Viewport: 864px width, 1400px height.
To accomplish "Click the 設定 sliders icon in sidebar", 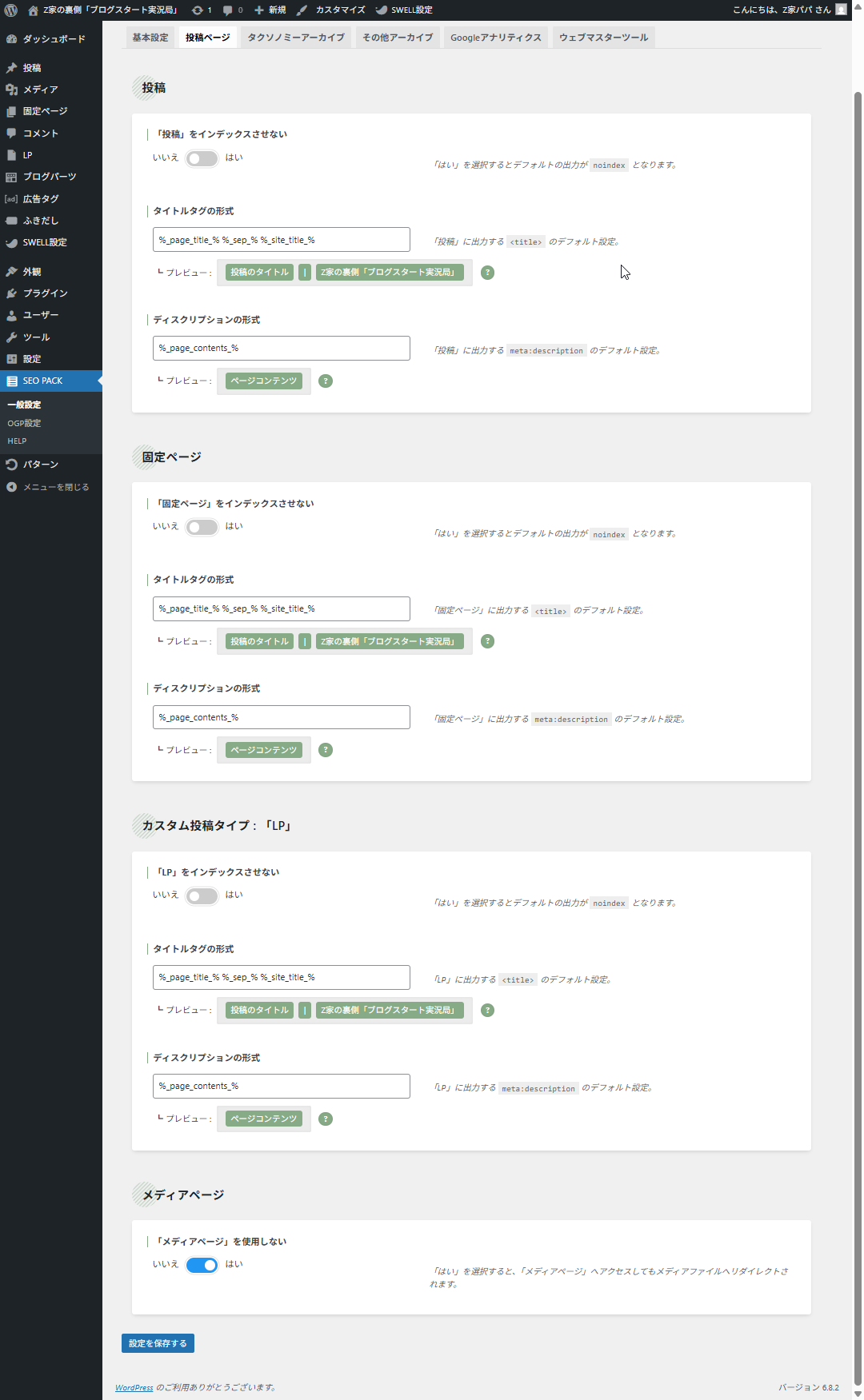I will click(x=11, y=359).
